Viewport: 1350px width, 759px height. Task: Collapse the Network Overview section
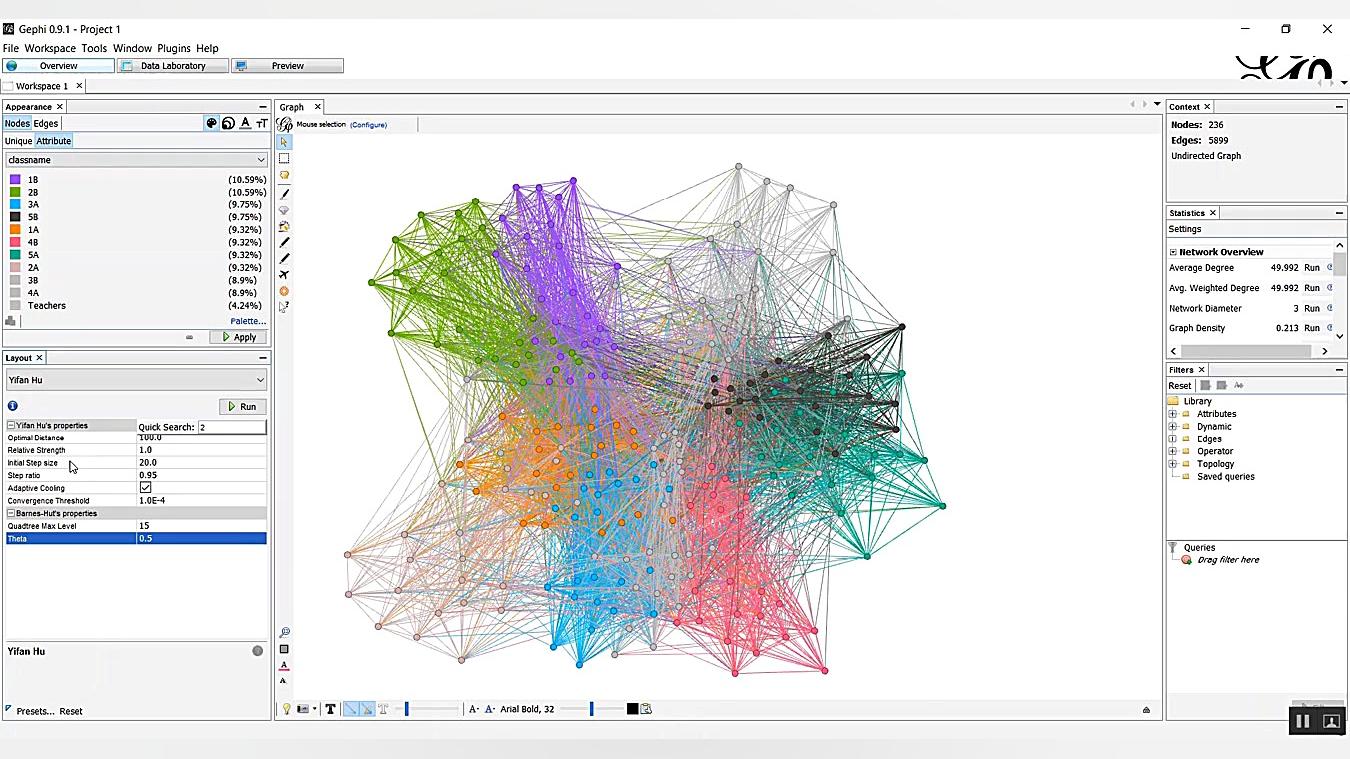coord(1173,252)
